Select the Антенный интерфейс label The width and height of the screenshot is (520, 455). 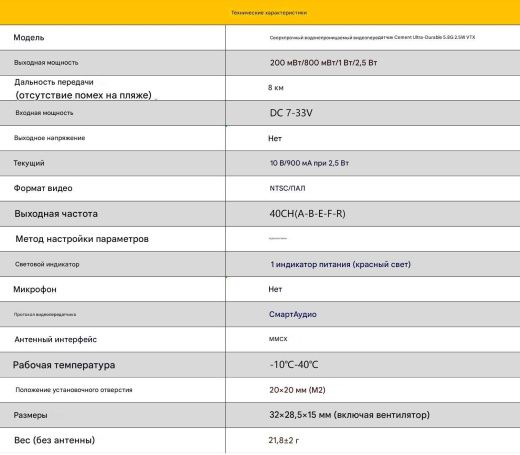tap(55, 339)
